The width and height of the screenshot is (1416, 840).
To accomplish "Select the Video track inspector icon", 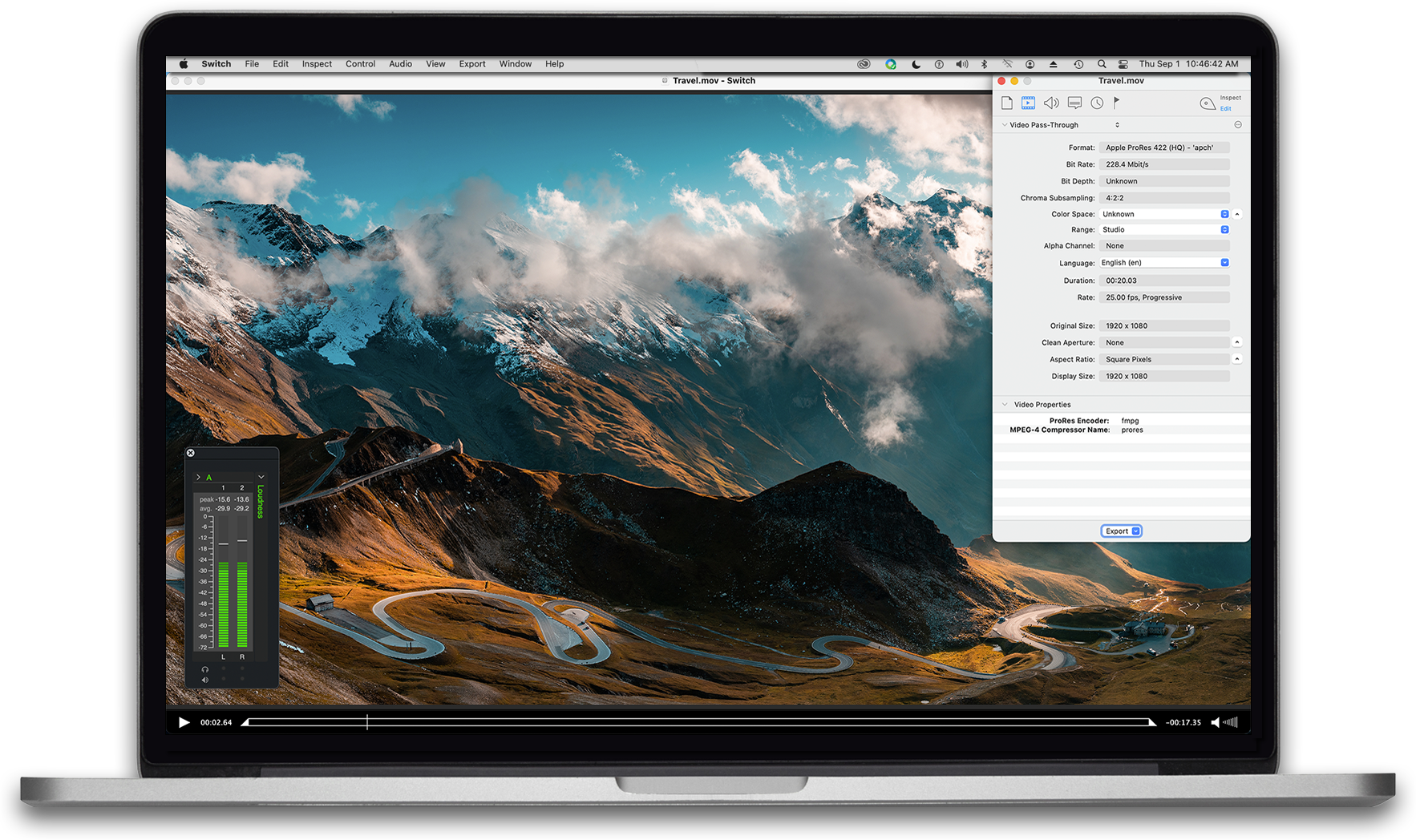I will click(1028, 103).
